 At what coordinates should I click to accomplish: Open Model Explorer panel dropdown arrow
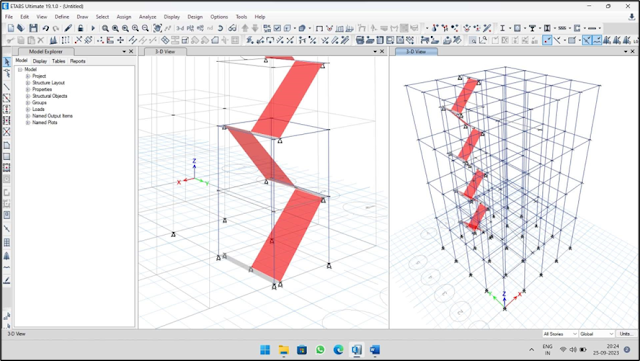pos(124,51)
